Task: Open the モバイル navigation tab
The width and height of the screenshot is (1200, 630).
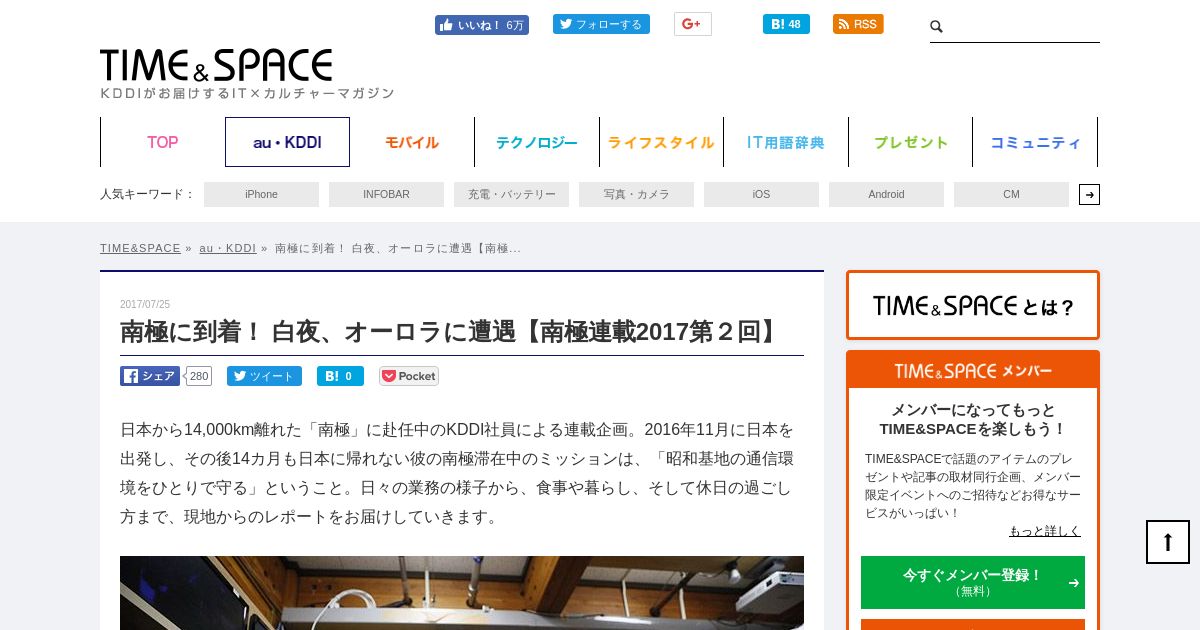Action: 412,142
